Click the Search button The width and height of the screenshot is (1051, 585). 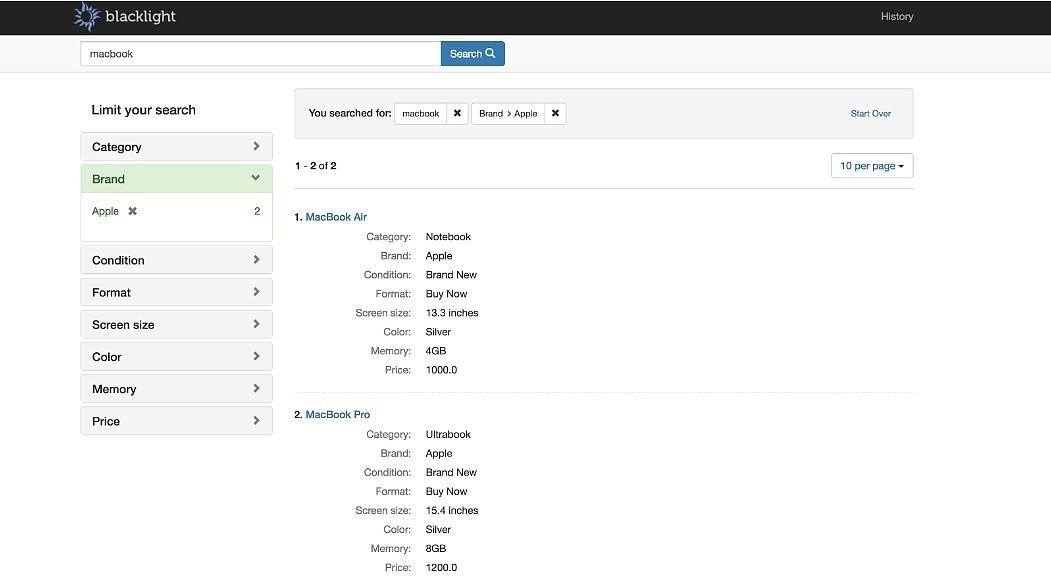(x=473, y=54)
